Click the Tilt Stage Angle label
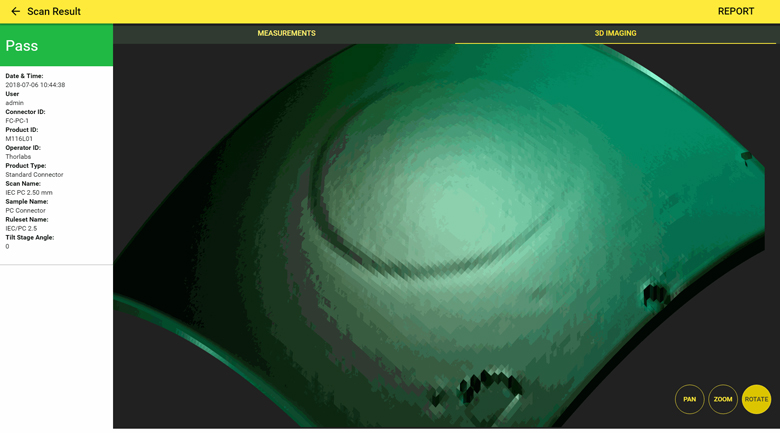780x433 pixels. pos(30,238)
